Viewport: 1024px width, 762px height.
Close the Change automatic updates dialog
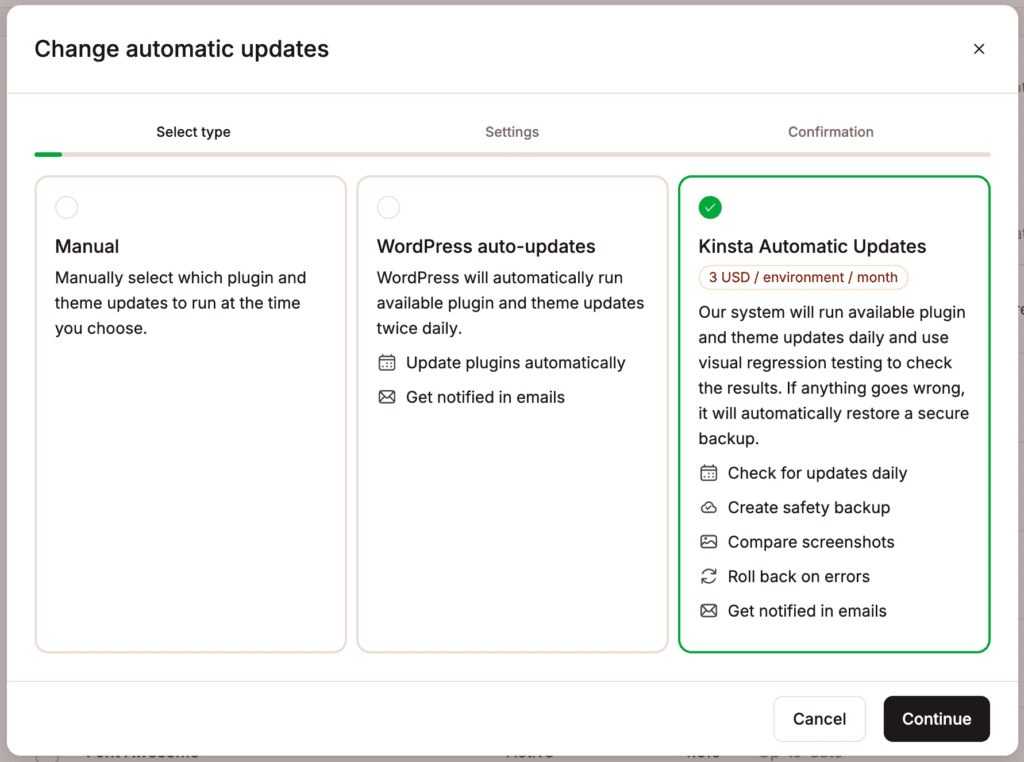pyautogui.click(x=979, y=48)
